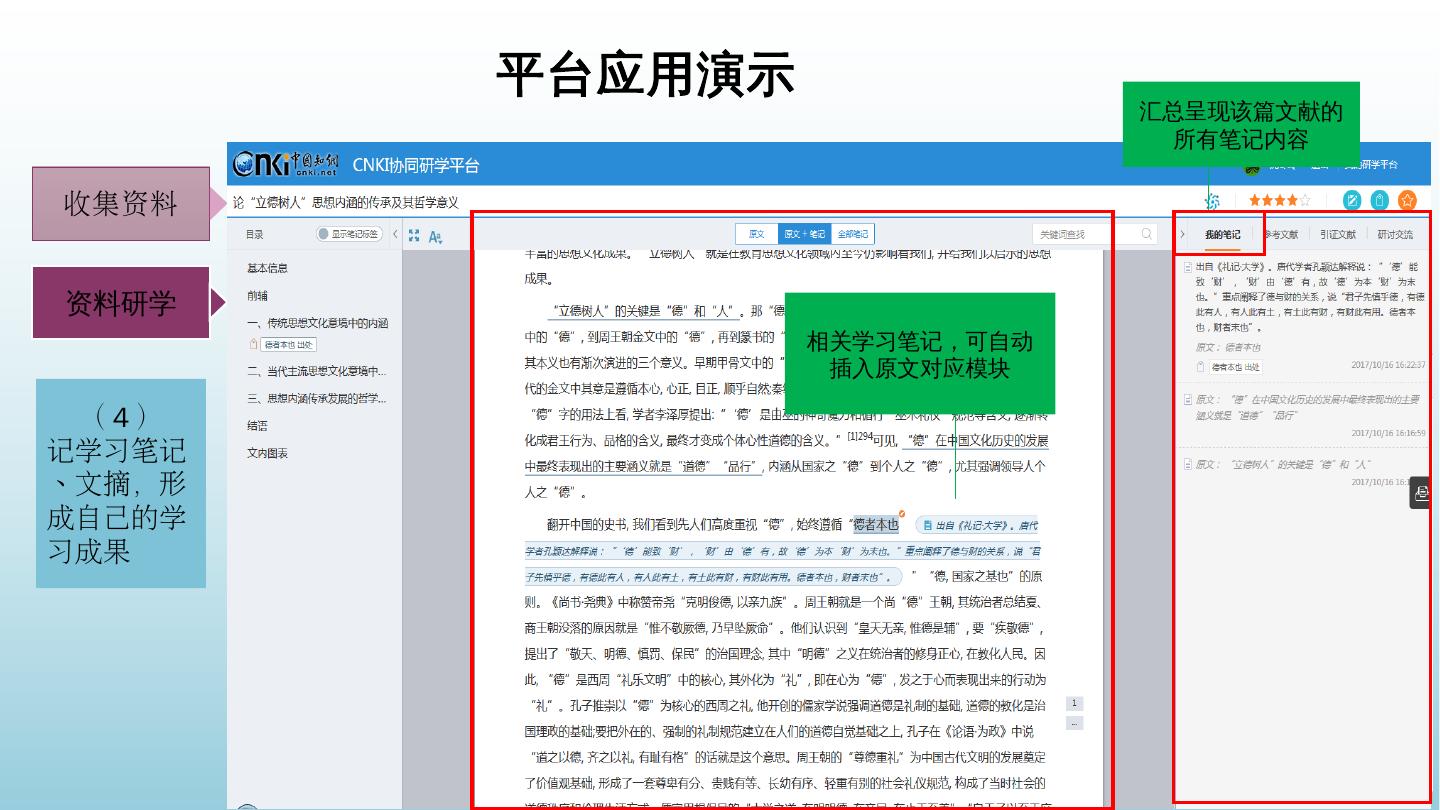Click the 目录 heading in the sidebar
This screenshot has width=1440, height=810.
click(256, 235)
